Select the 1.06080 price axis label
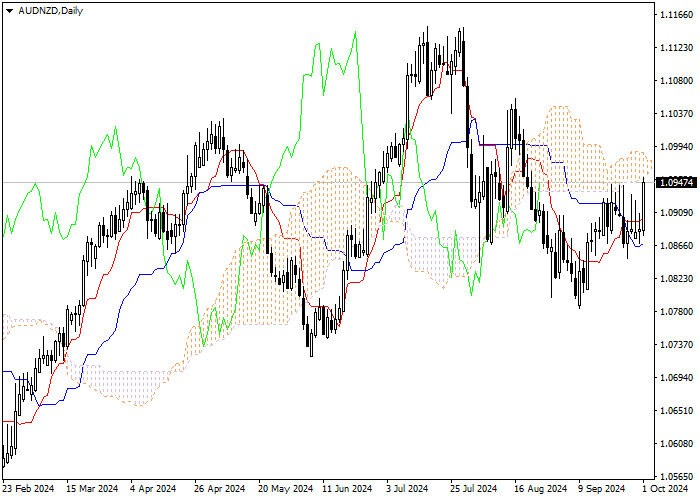 coord(676,444)
